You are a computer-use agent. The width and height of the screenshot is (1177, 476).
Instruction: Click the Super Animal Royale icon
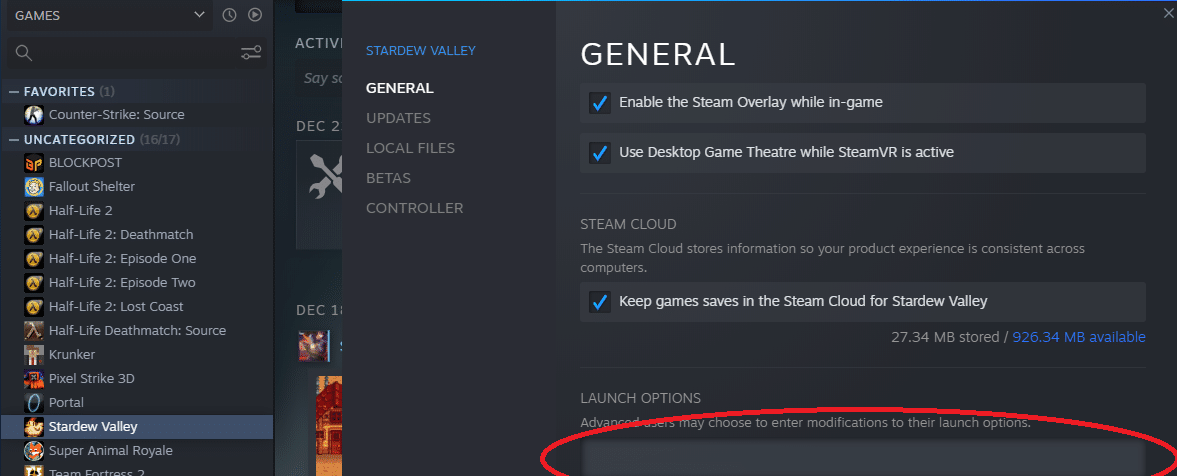[34, 451]
